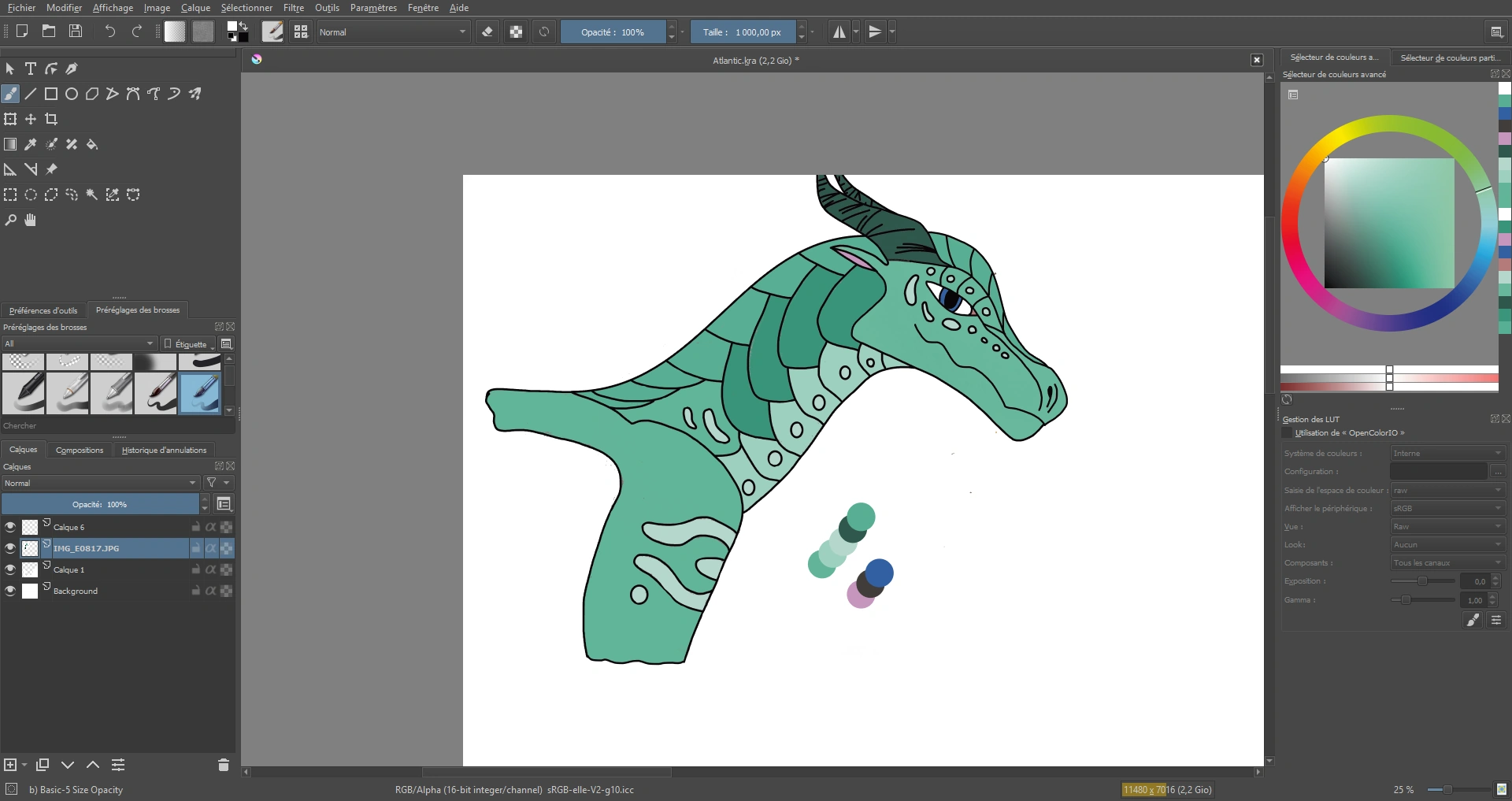Expand the brush presets All tag dropdown

[x=79, y=343]
